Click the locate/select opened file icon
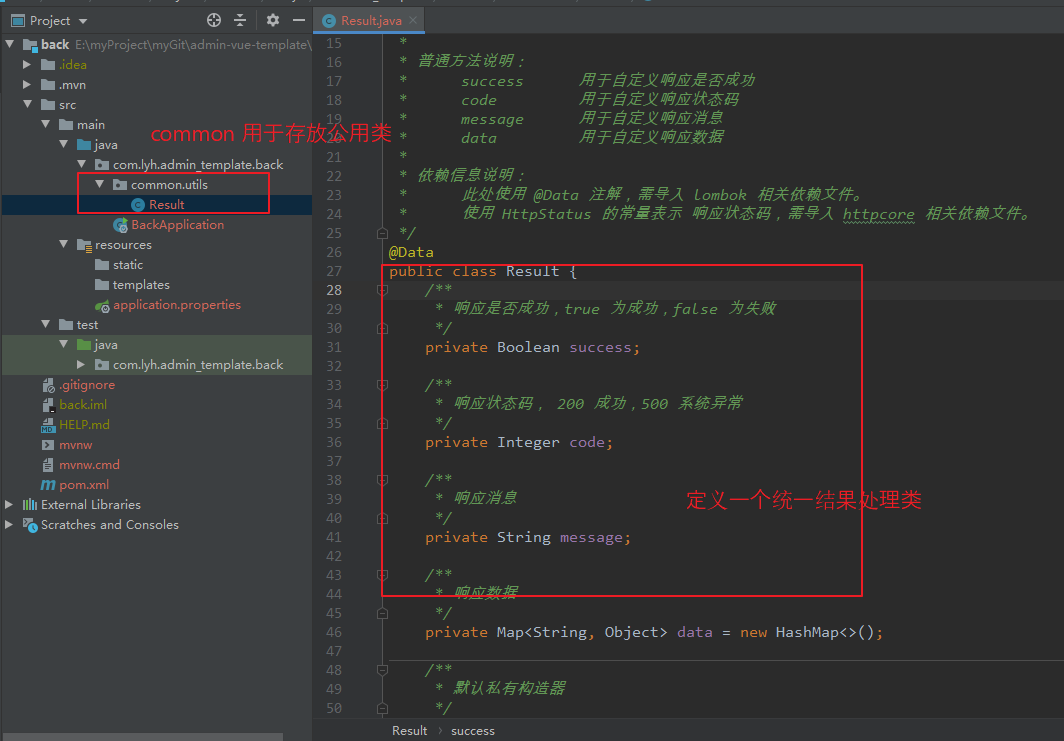 [x=214, y=20]
